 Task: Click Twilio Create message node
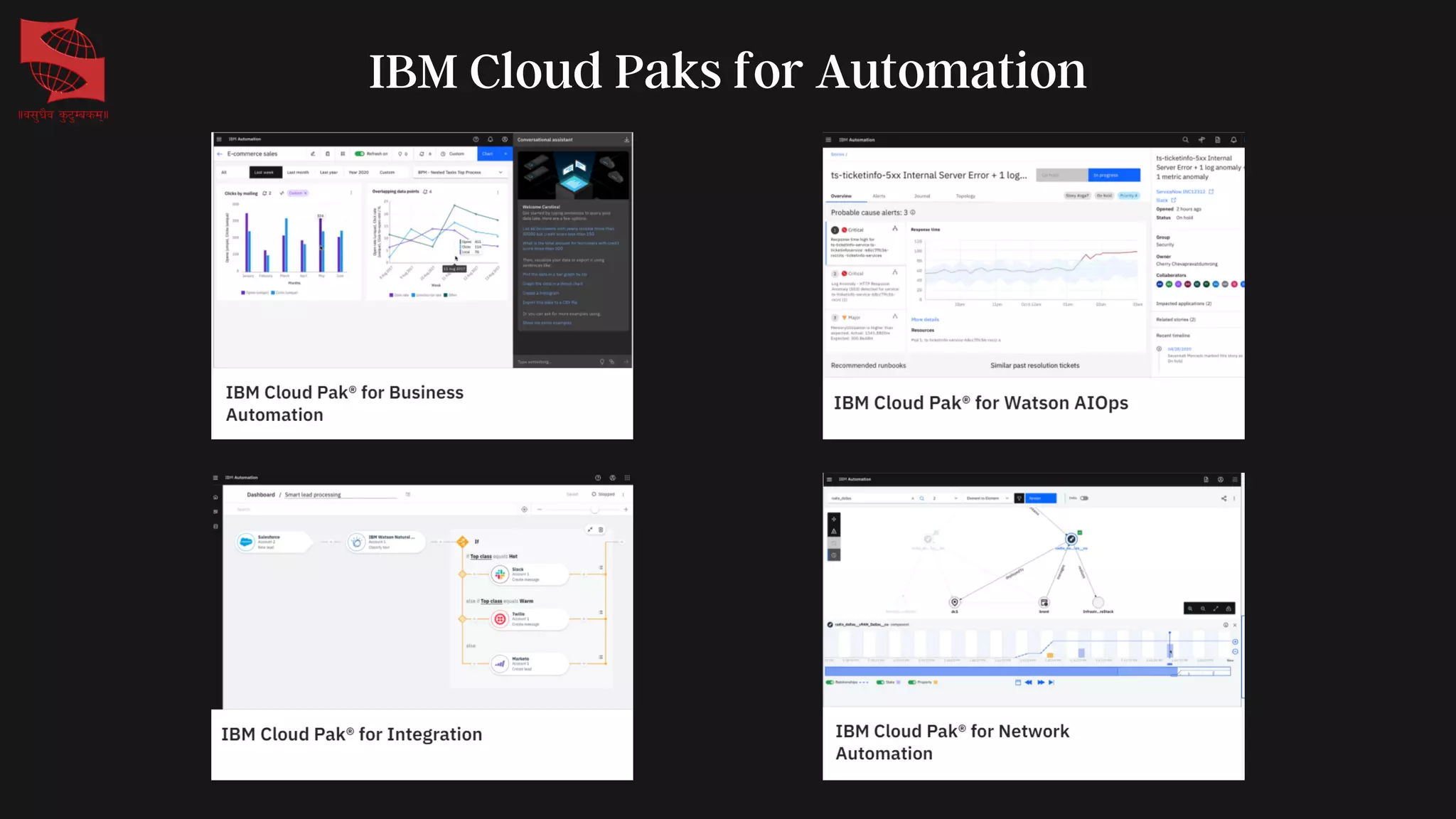click(530, 619)
